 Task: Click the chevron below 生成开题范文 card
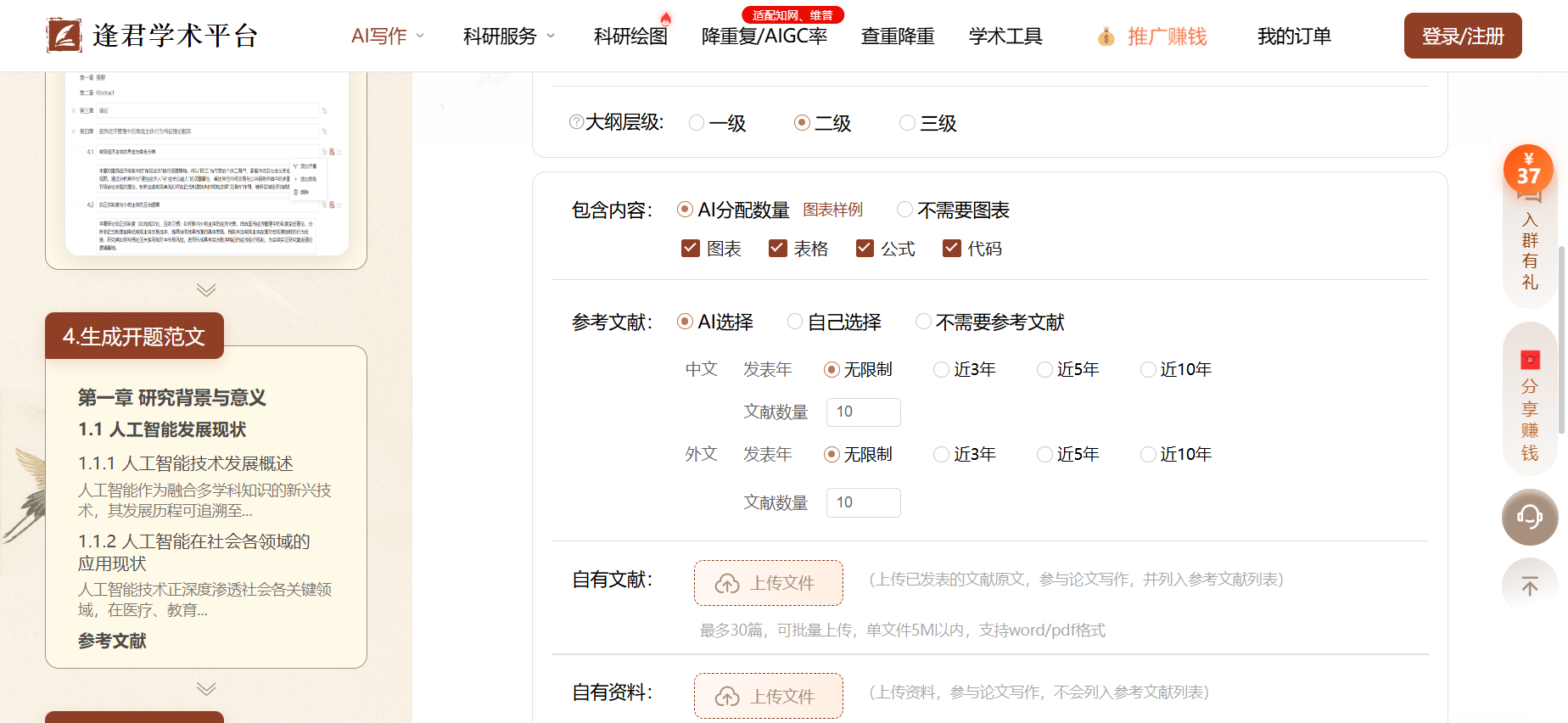pyautogui.click(x=205, y=688)
